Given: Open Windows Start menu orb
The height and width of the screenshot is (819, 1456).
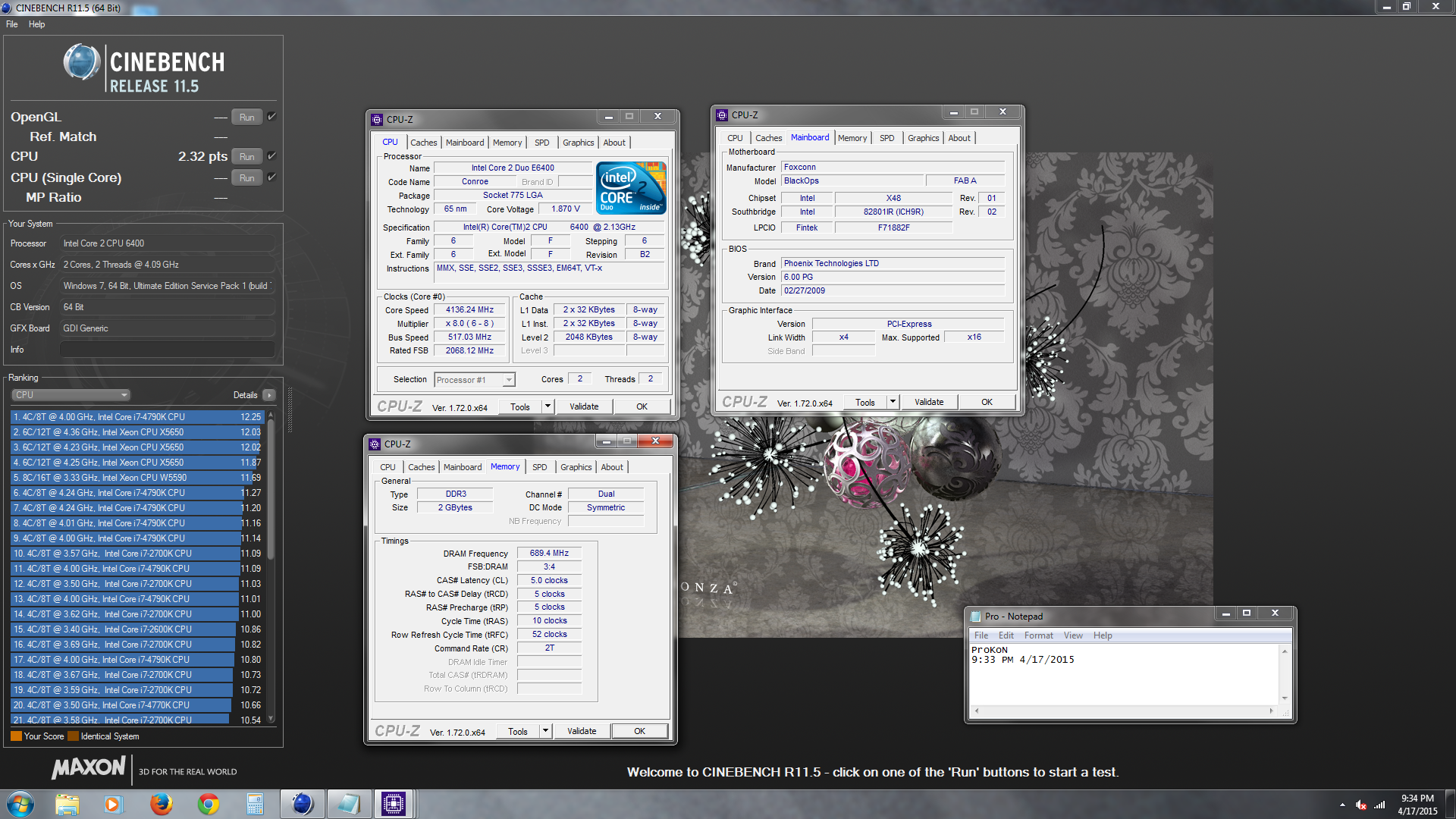Looking at the screenshot, I should tap(20, 804).
